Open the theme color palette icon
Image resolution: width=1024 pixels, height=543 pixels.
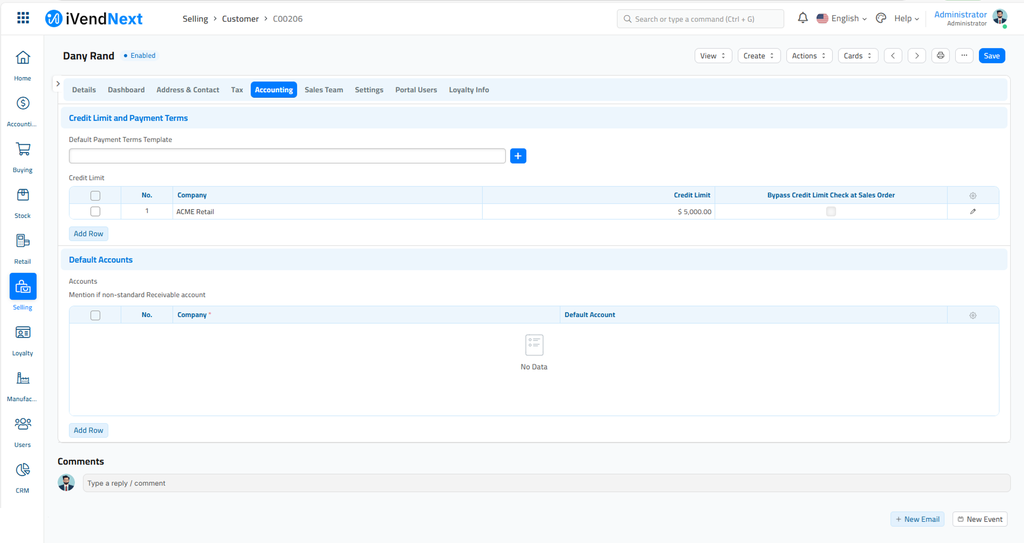[x=881, y=18]
